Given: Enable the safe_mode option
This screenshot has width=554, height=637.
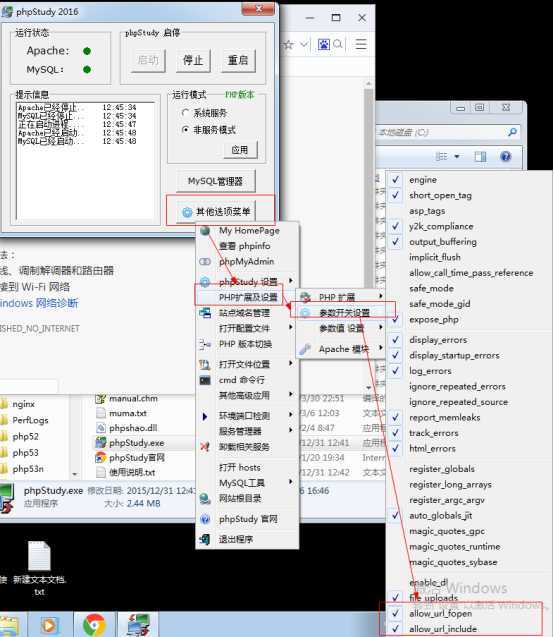Looking at the screenshot, I should (x=431, y=288).
